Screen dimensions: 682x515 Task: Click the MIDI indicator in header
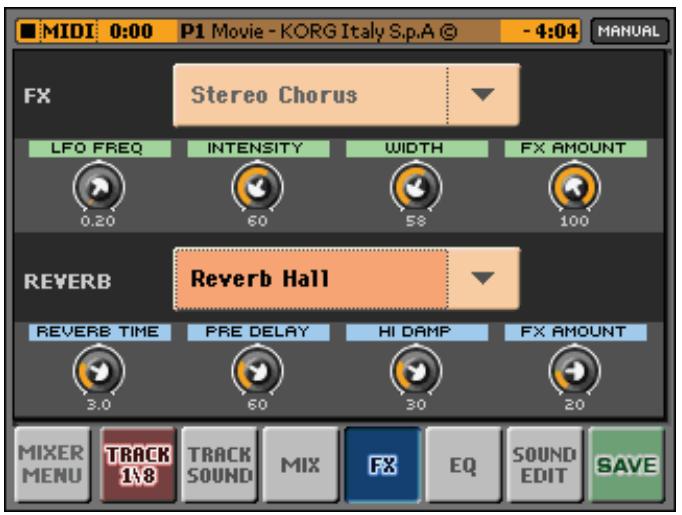(x=69, y=31)
